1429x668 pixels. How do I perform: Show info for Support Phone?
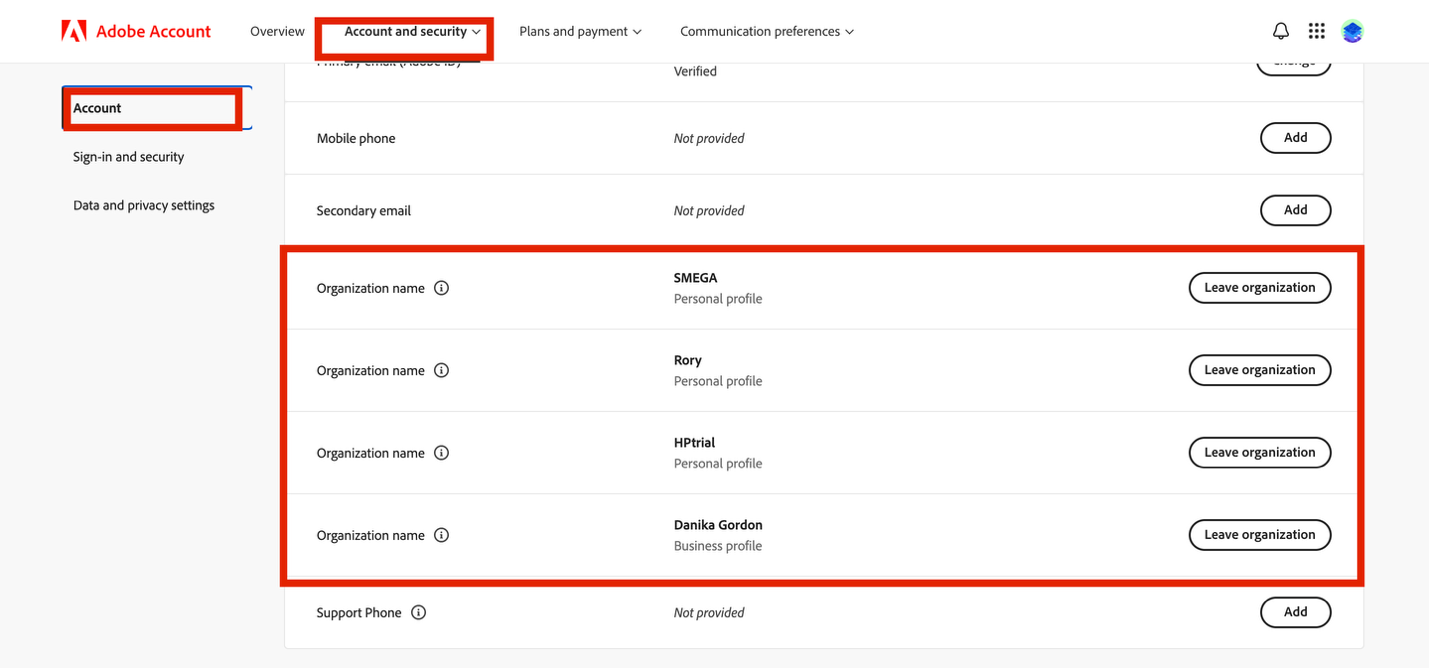coord(418,613)
